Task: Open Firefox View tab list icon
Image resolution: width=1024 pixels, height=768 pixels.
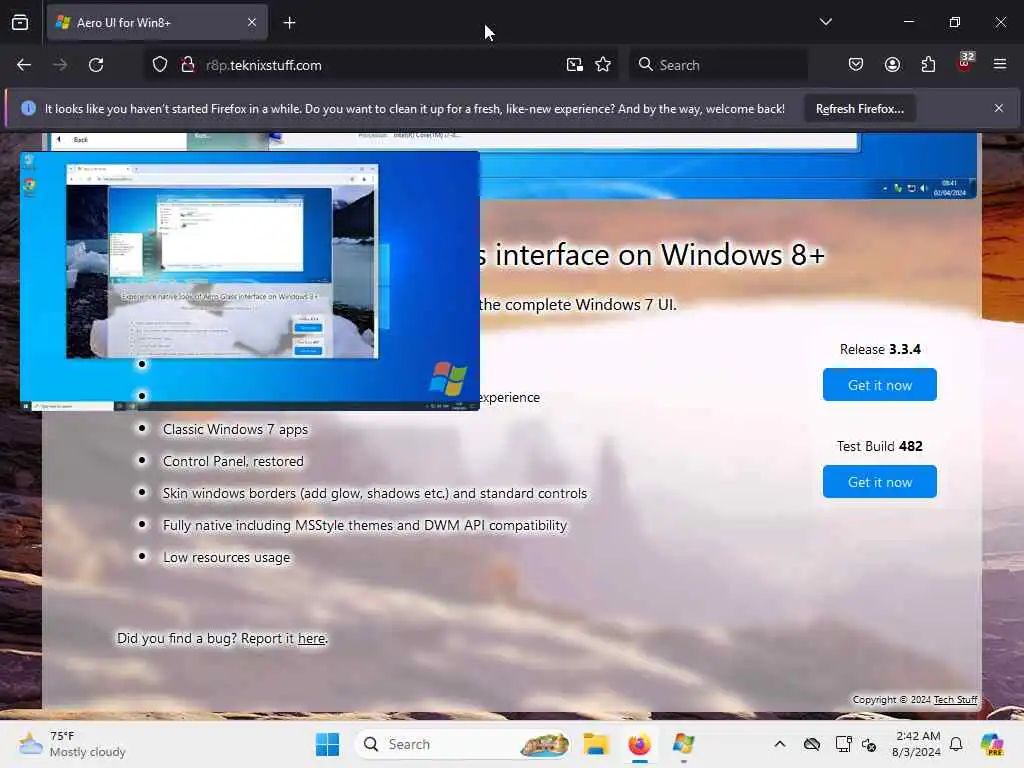Action: click(20, 23)
